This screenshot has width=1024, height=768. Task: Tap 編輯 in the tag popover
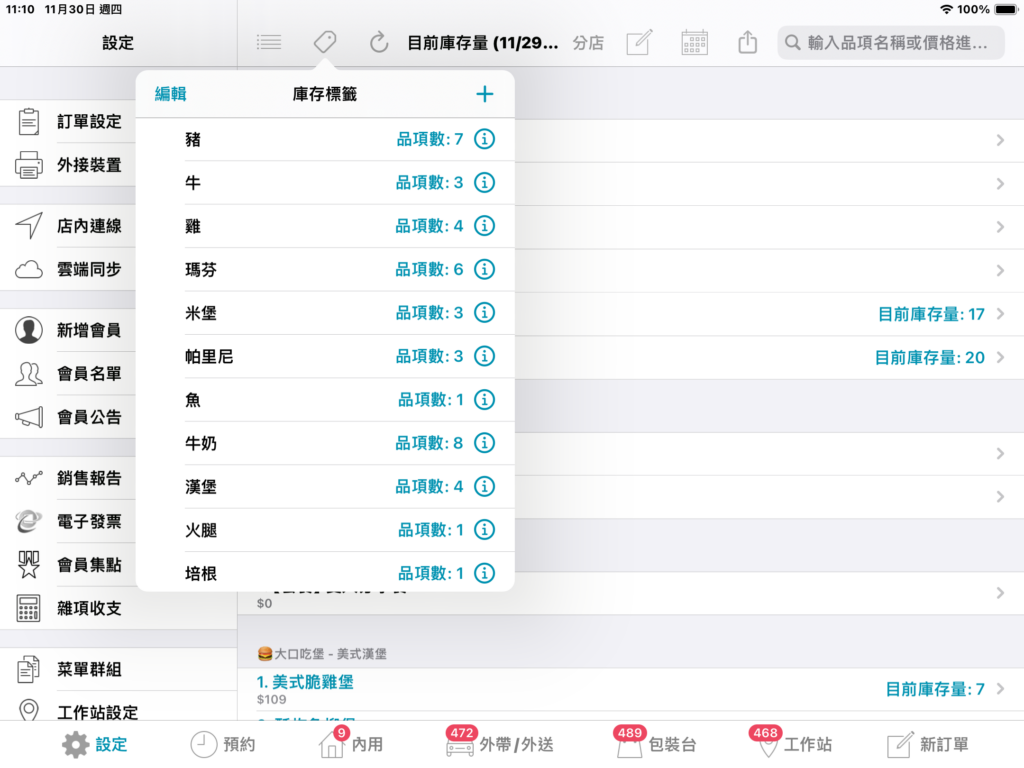(x=170, y=94)
